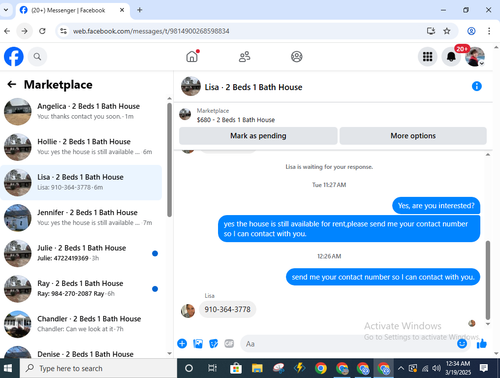Viewport: 500px width, 378px height.
Task: Open the Facebook menu grid icon
Action: [x=427, y=56]
